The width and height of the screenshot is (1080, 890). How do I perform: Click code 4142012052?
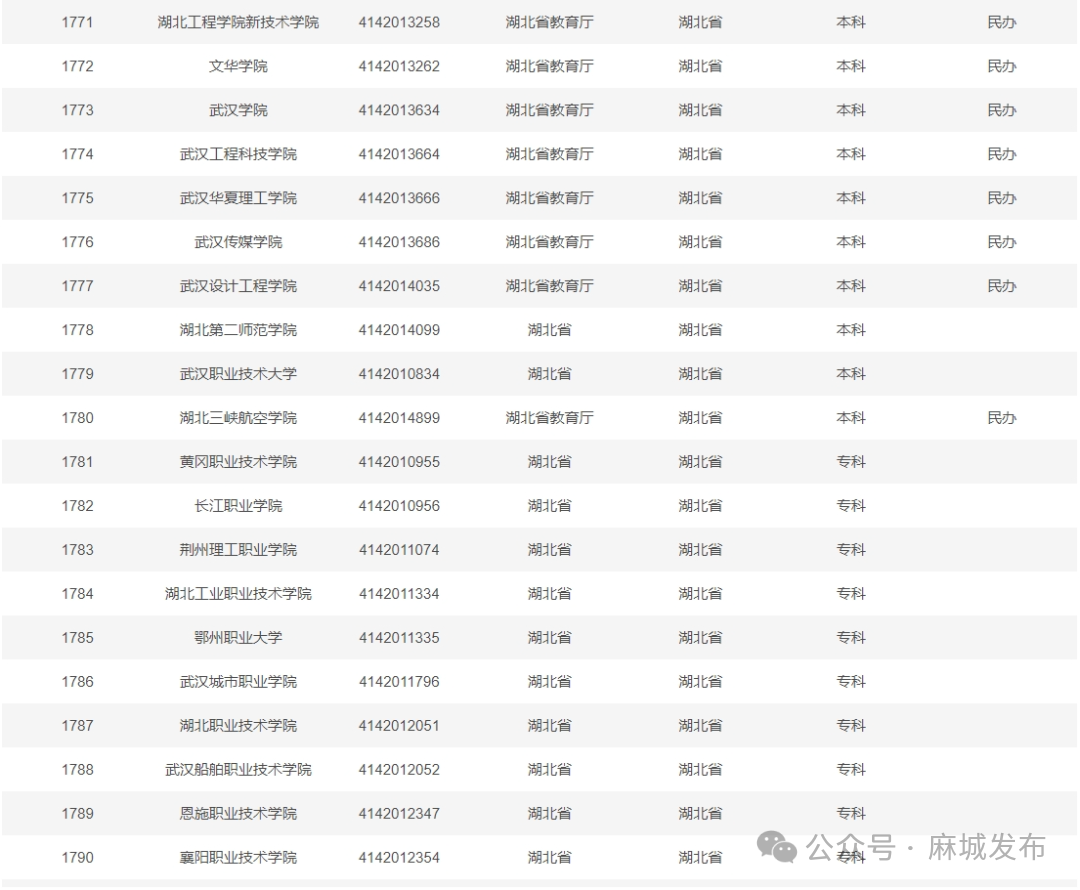click(x=399, y=769)
